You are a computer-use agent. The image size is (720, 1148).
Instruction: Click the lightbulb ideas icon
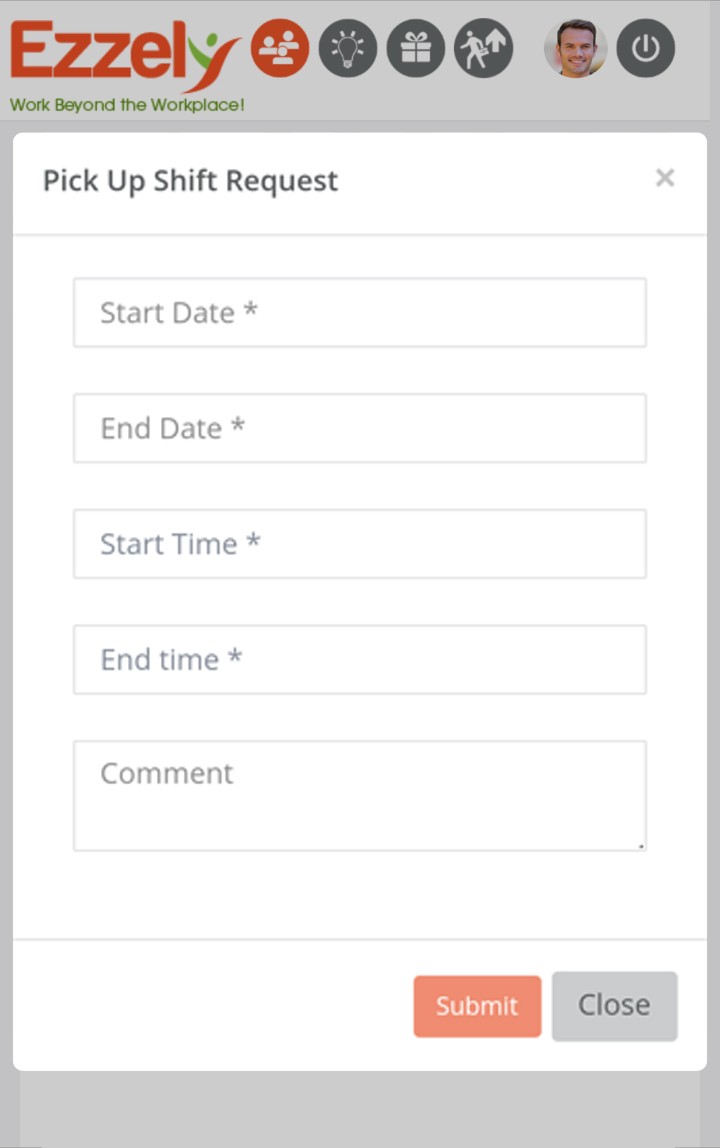tap(348, 48)
